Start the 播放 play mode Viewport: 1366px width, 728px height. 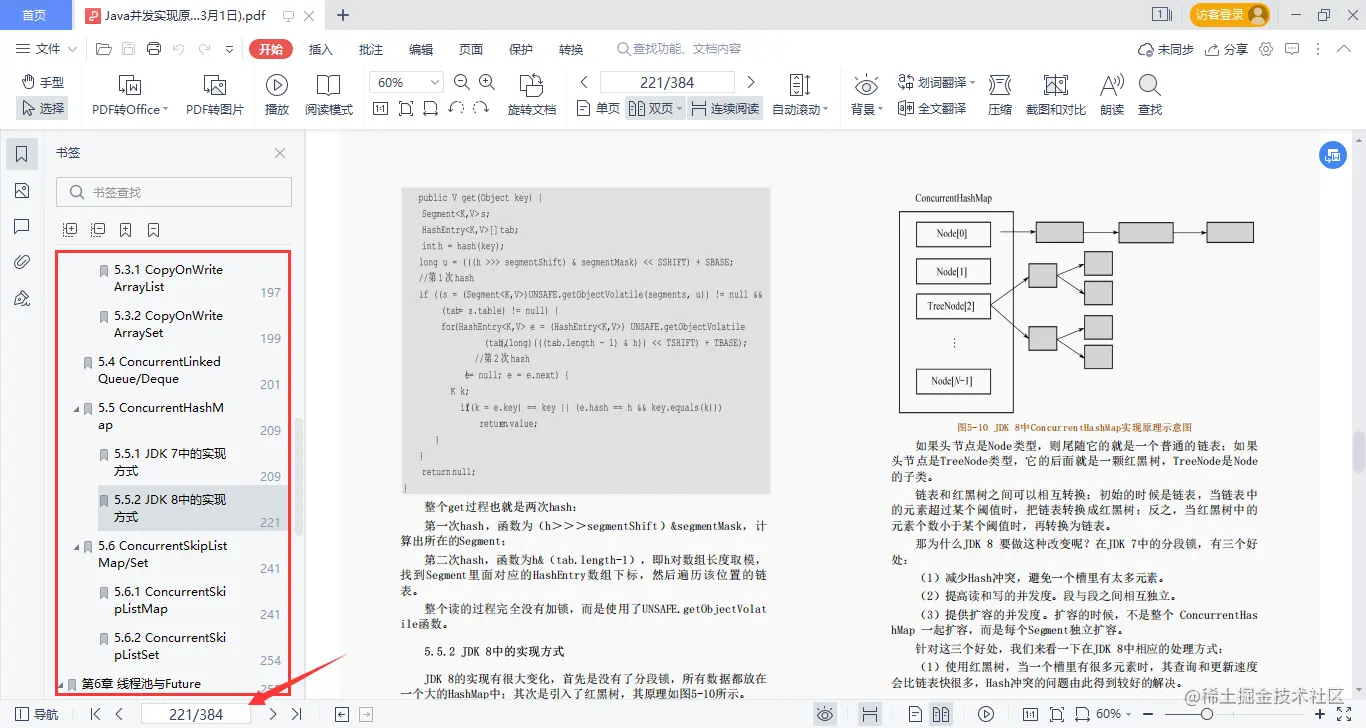click(x=276, y=96)
